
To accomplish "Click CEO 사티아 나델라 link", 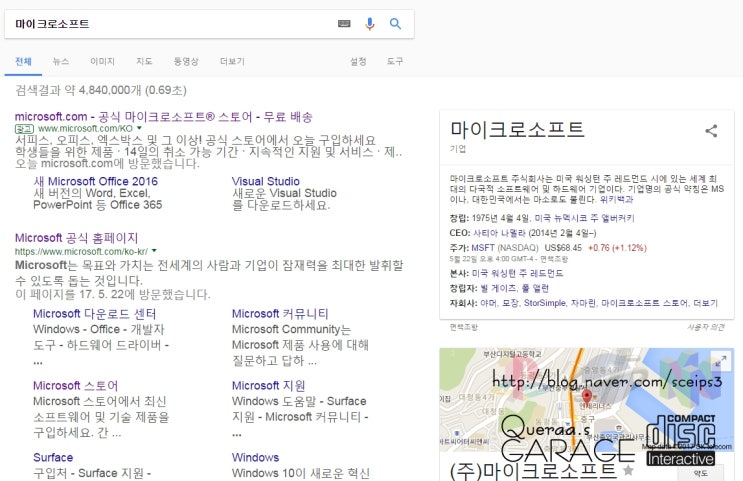I will 499,233.
